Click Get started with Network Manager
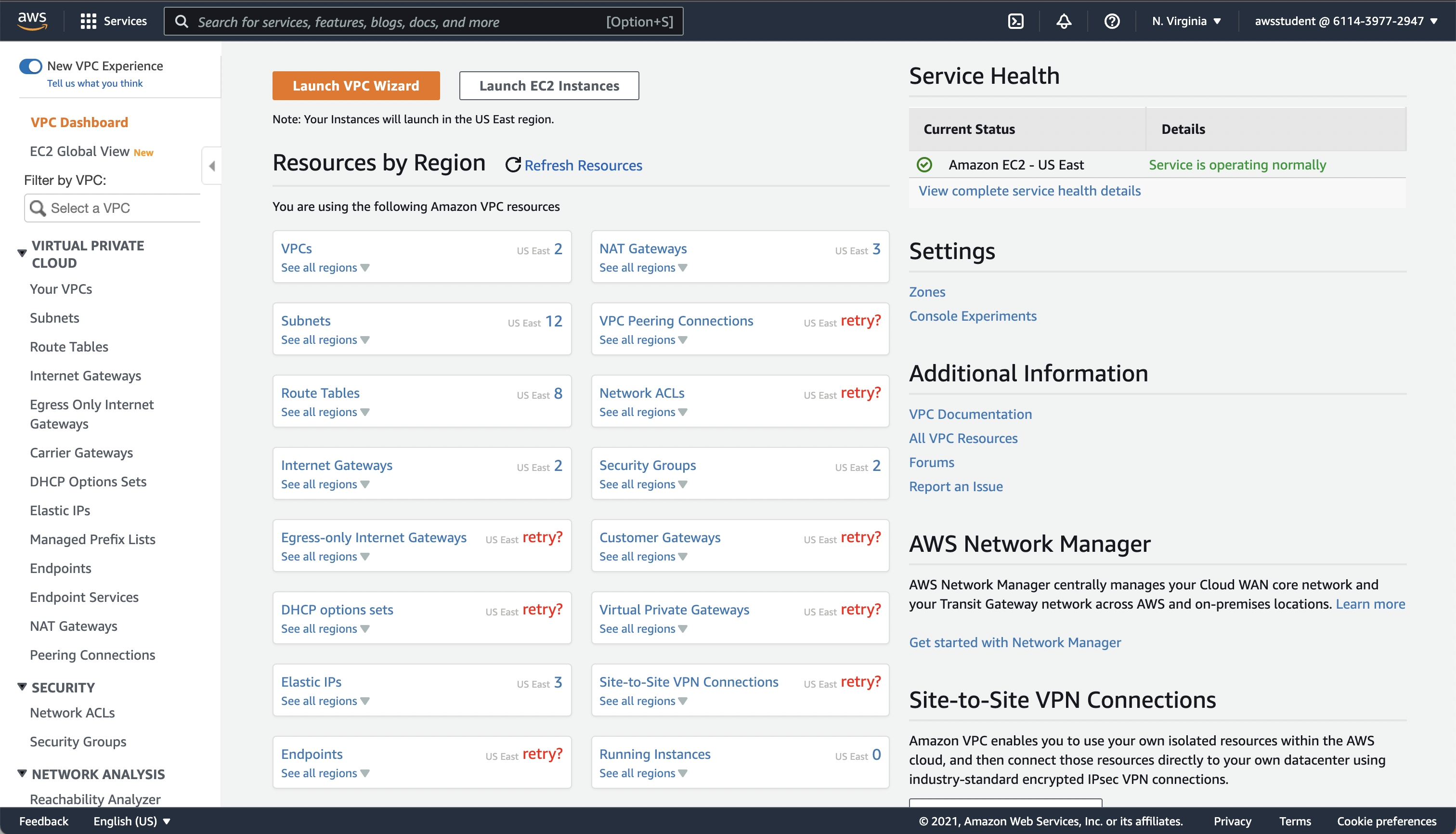 tap(1014, 642)
